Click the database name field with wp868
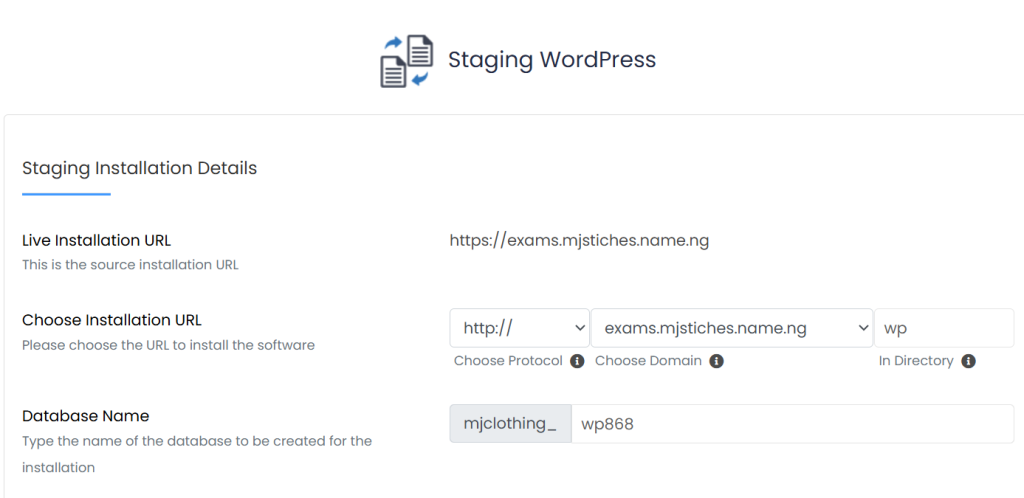Image resolution: width=1024 pixels, height=498 pixels. click(791, 424)
